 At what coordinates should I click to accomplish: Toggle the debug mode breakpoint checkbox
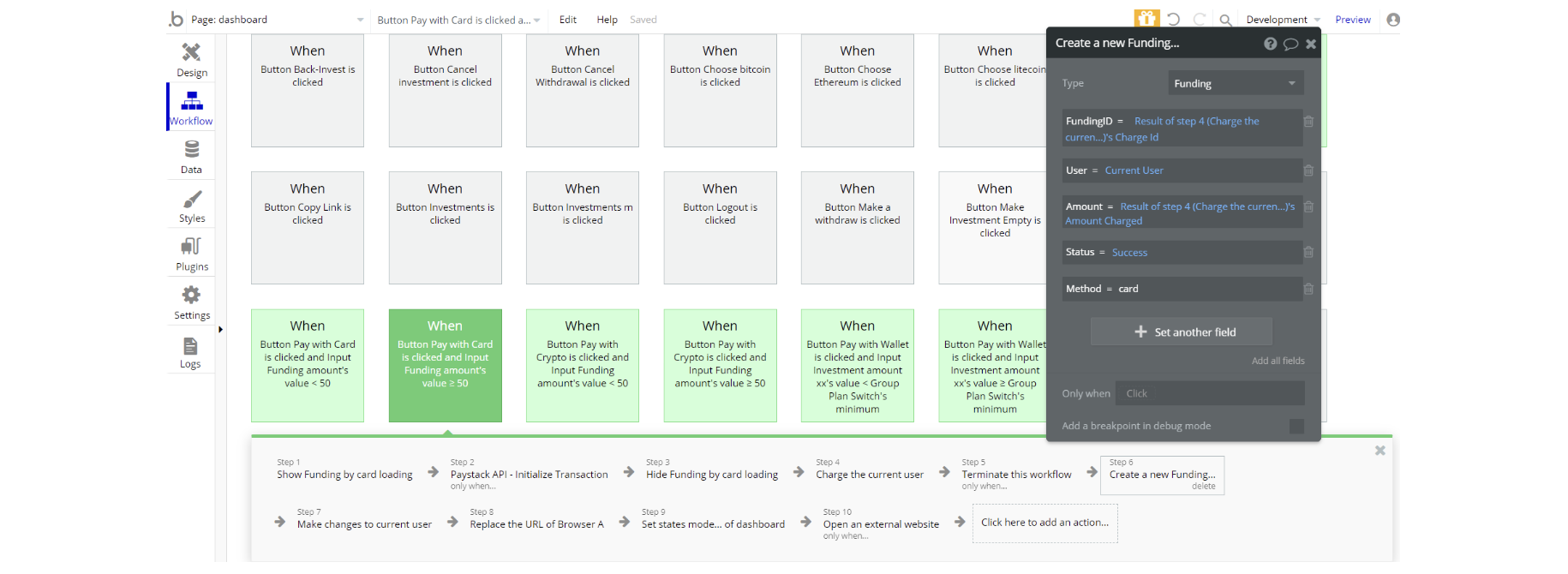(x=1296, y=426)
